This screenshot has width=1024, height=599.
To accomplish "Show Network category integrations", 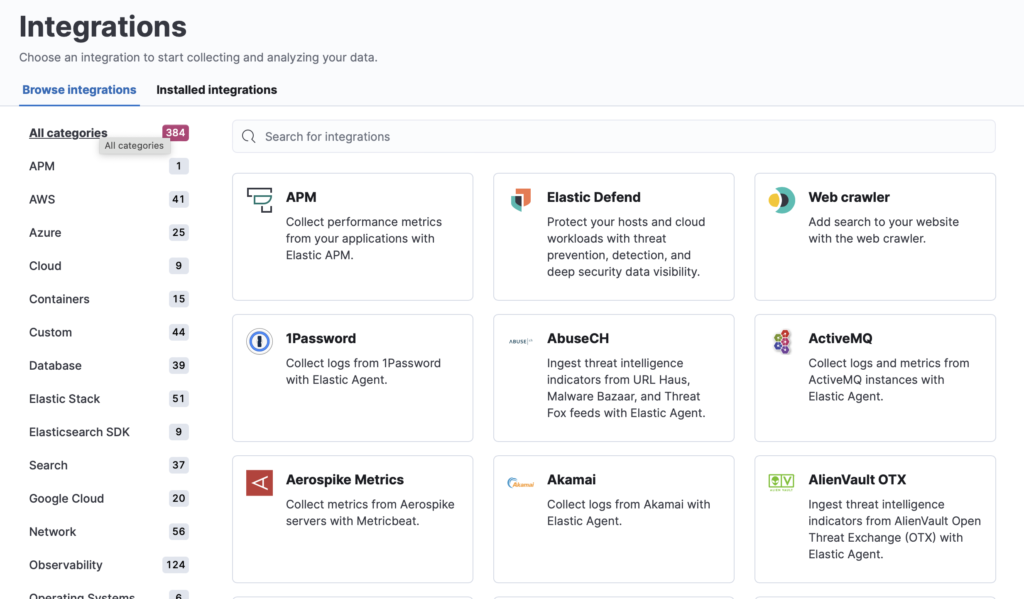I will tap(52, 531).
